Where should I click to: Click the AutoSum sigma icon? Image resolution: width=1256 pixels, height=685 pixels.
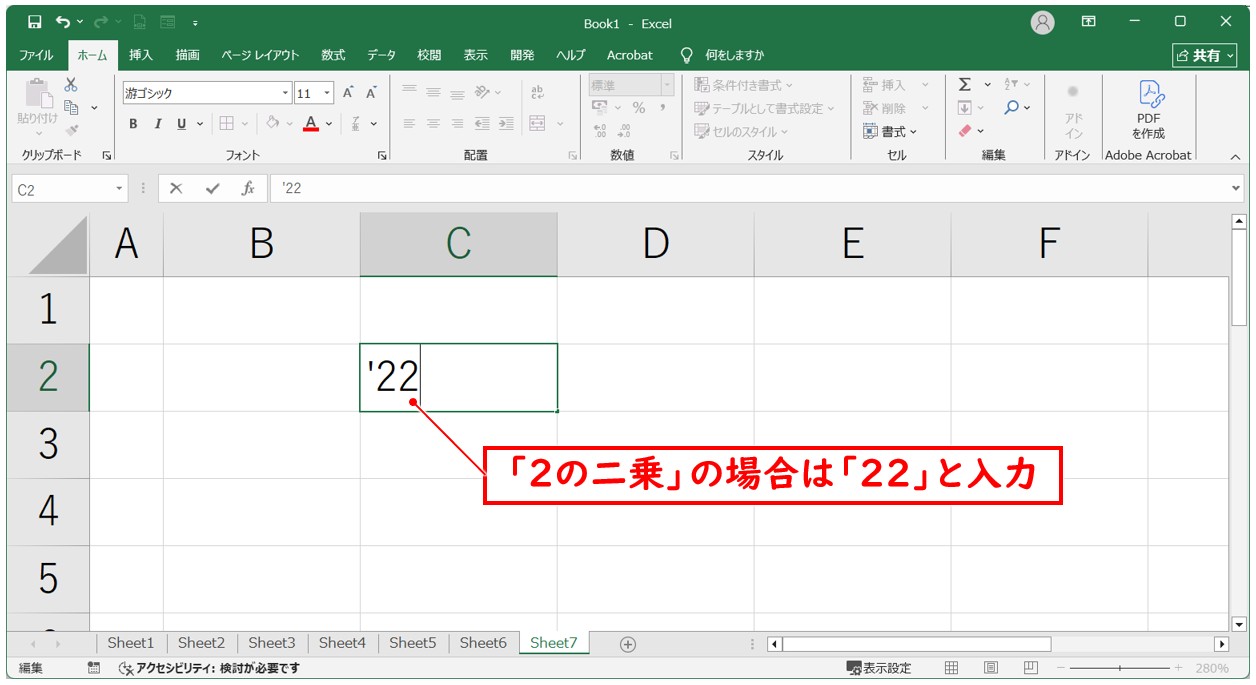click(x=964, y=85)
